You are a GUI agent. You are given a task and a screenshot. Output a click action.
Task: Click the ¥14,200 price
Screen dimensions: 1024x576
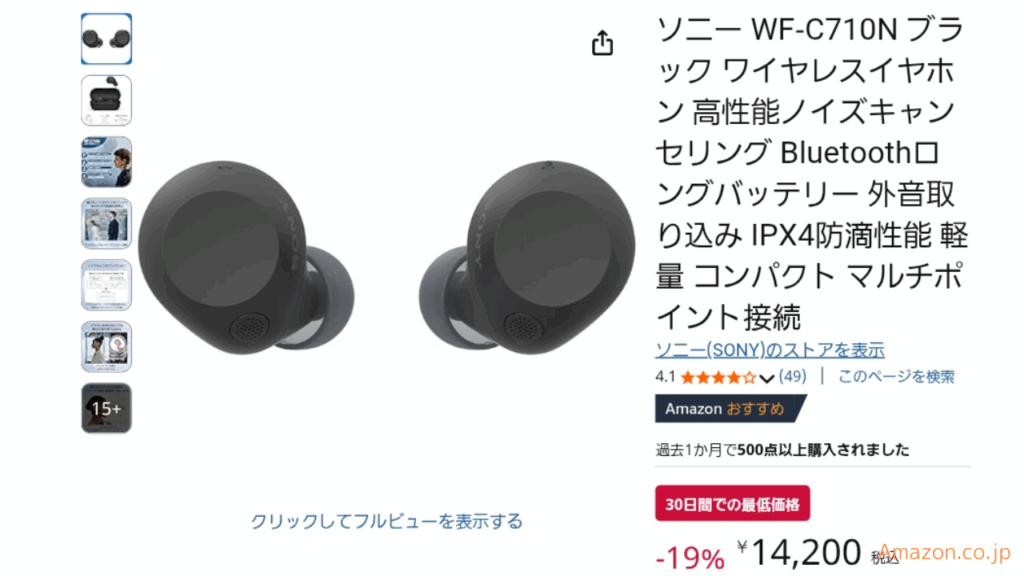[x=799, y=552]
